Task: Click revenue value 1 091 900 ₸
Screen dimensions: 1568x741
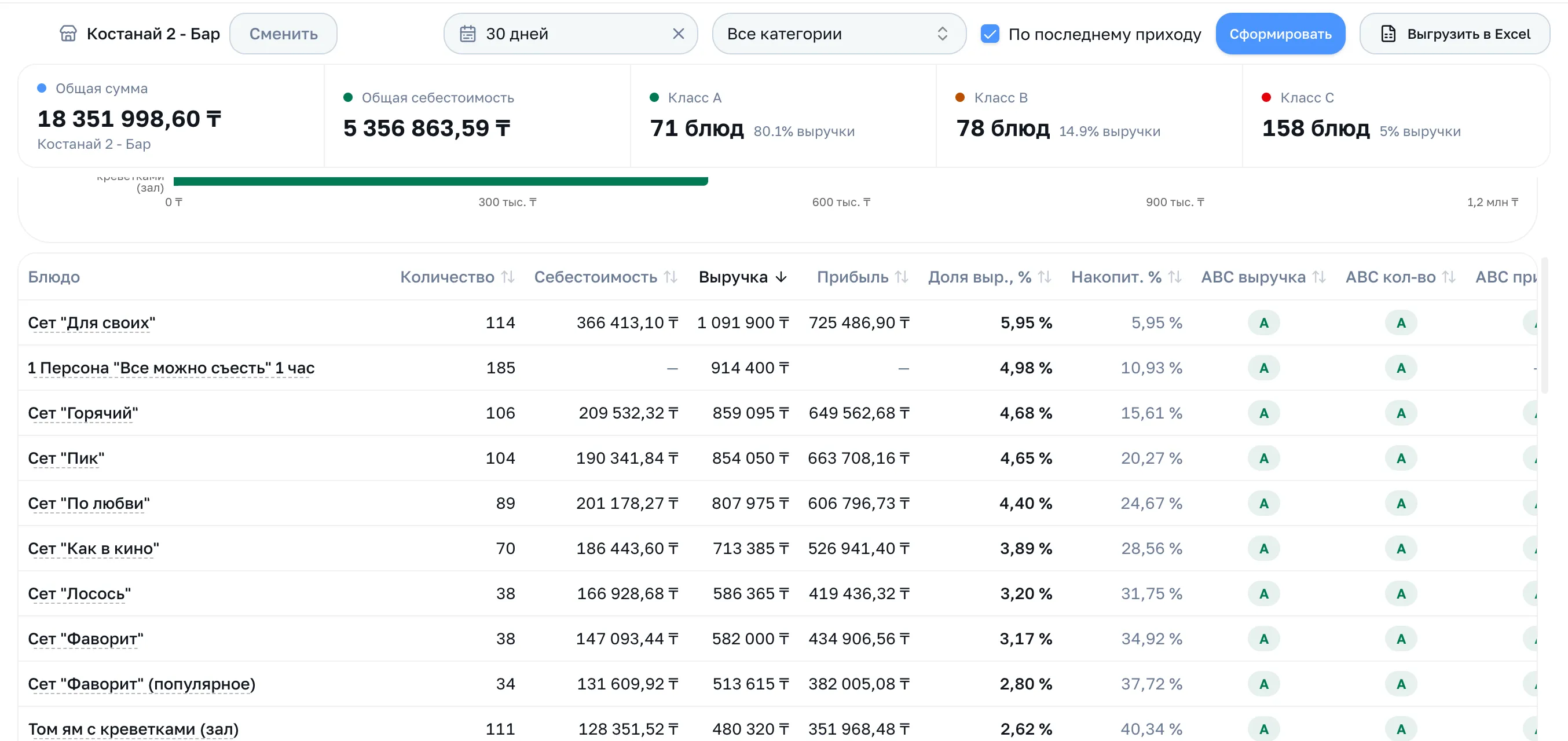Action: [743, 322]
